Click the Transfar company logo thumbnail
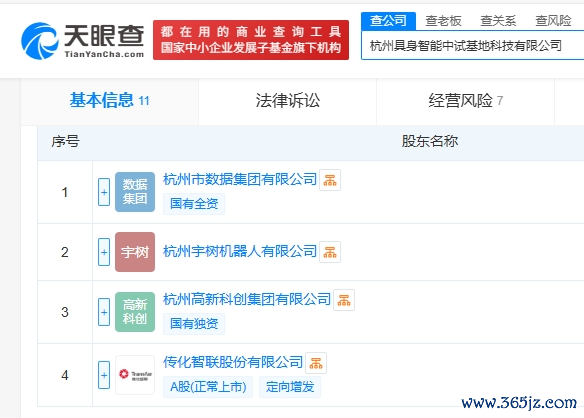The image size is (584, 418). click(135, 375)
